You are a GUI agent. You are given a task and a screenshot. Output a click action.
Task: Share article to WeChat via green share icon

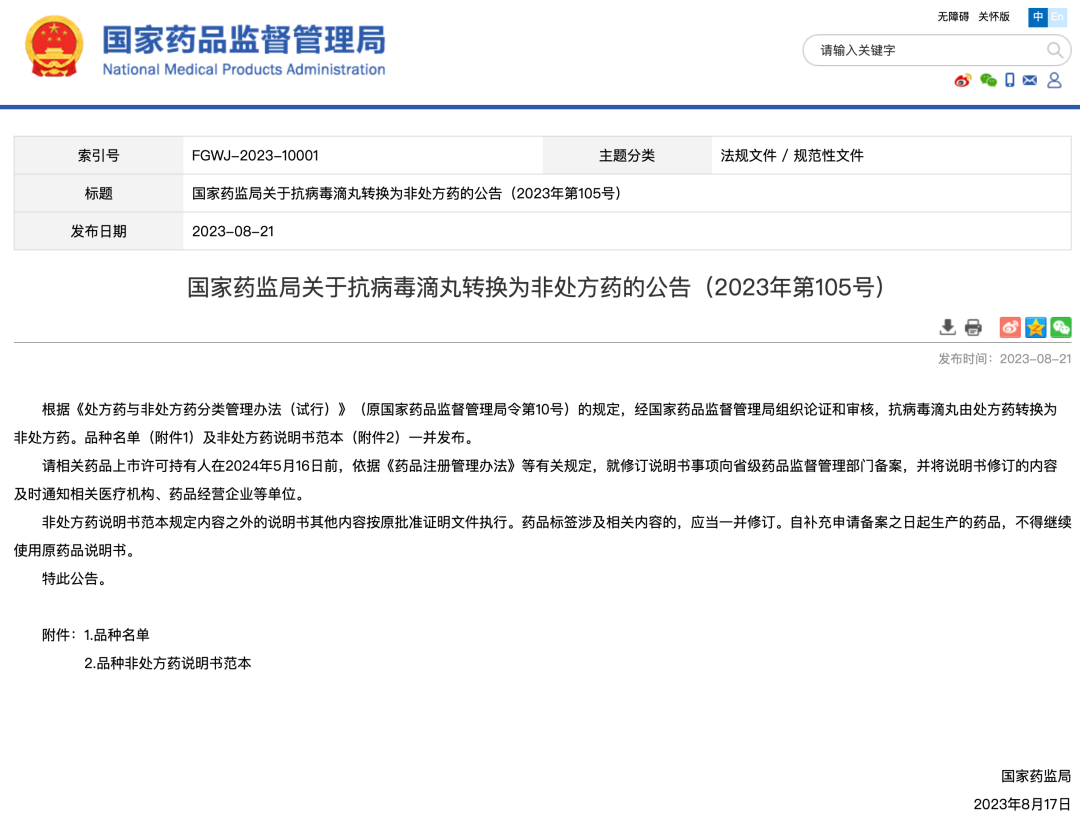coord(1061,327)
